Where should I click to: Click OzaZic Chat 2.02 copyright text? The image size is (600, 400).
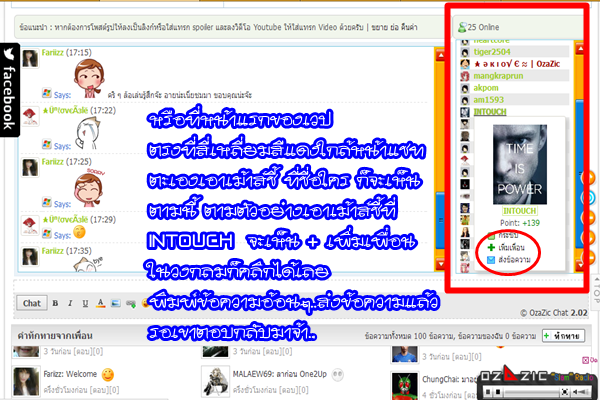554,313
